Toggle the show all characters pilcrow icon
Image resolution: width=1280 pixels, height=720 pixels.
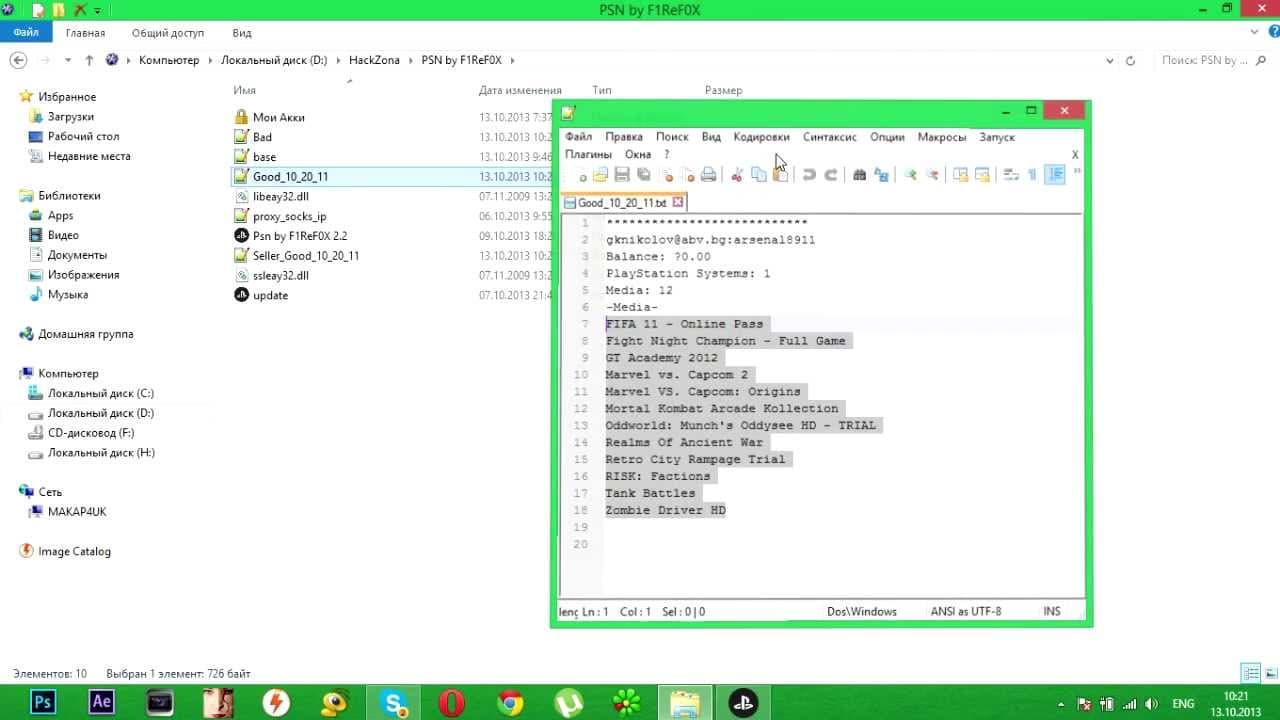point(1032,175)
